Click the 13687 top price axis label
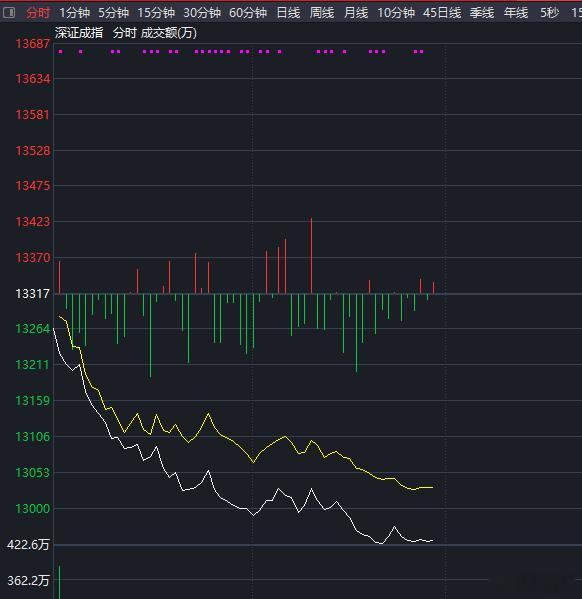 point(33,44)
